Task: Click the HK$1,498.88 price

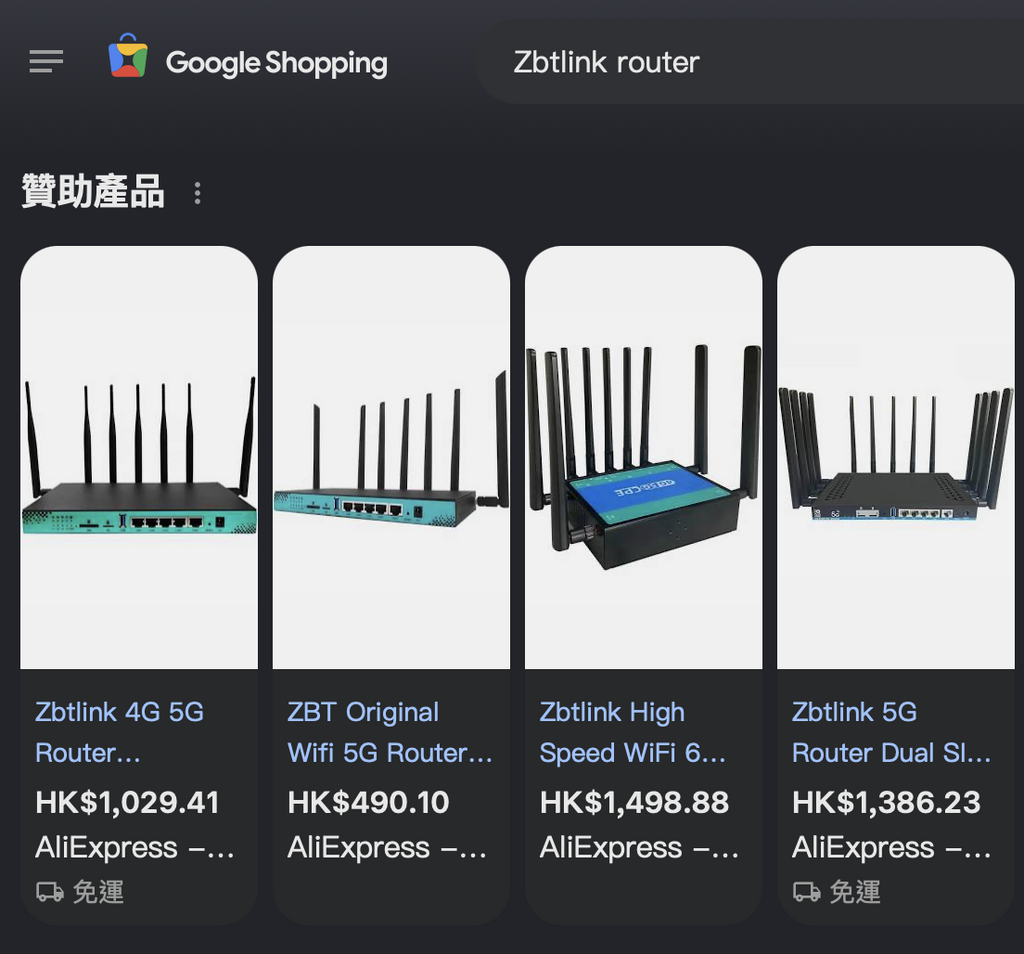Action: pyautogui.click(x=634, y=803)
